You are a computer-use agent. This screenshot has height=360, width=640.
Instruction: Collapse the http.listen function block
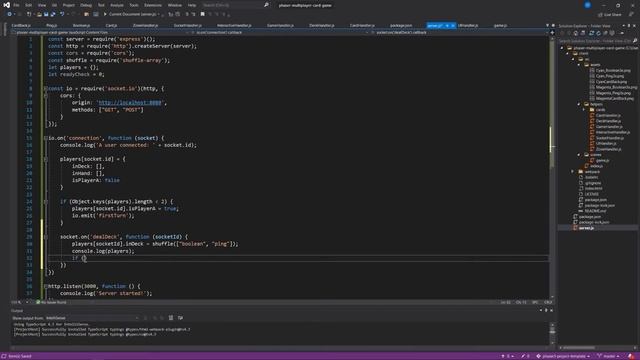point(45,287)
